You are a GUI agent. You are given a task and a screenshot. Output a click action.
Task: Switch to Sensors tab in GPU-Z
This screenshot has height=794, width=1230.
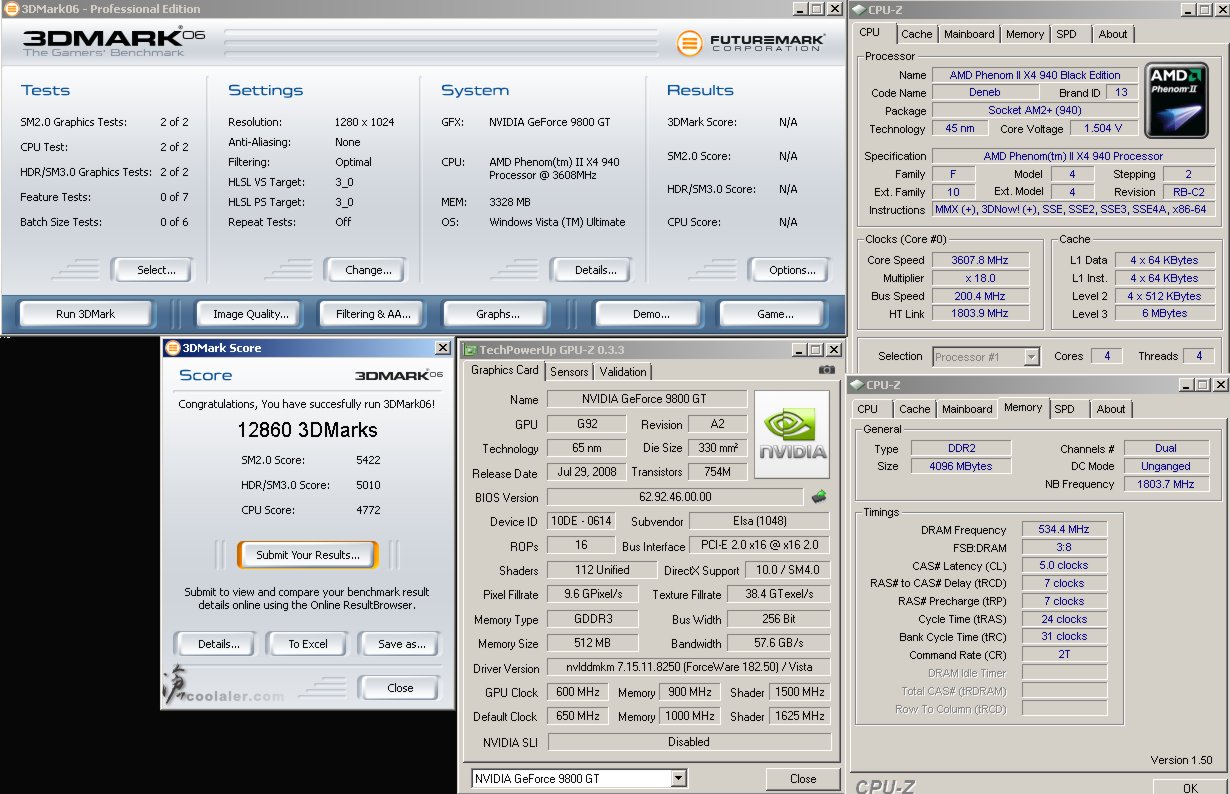[570, 372]
